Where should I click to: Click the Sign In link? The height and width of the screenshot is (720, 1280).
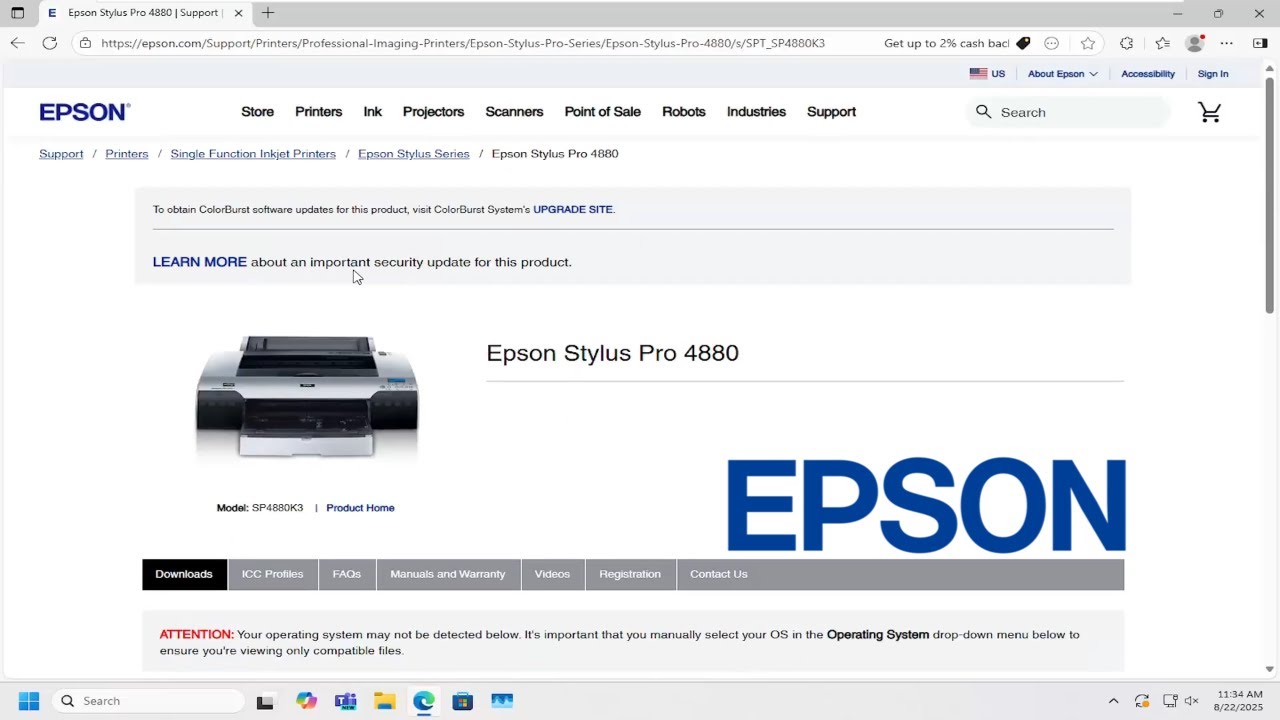pos(1213,74)
